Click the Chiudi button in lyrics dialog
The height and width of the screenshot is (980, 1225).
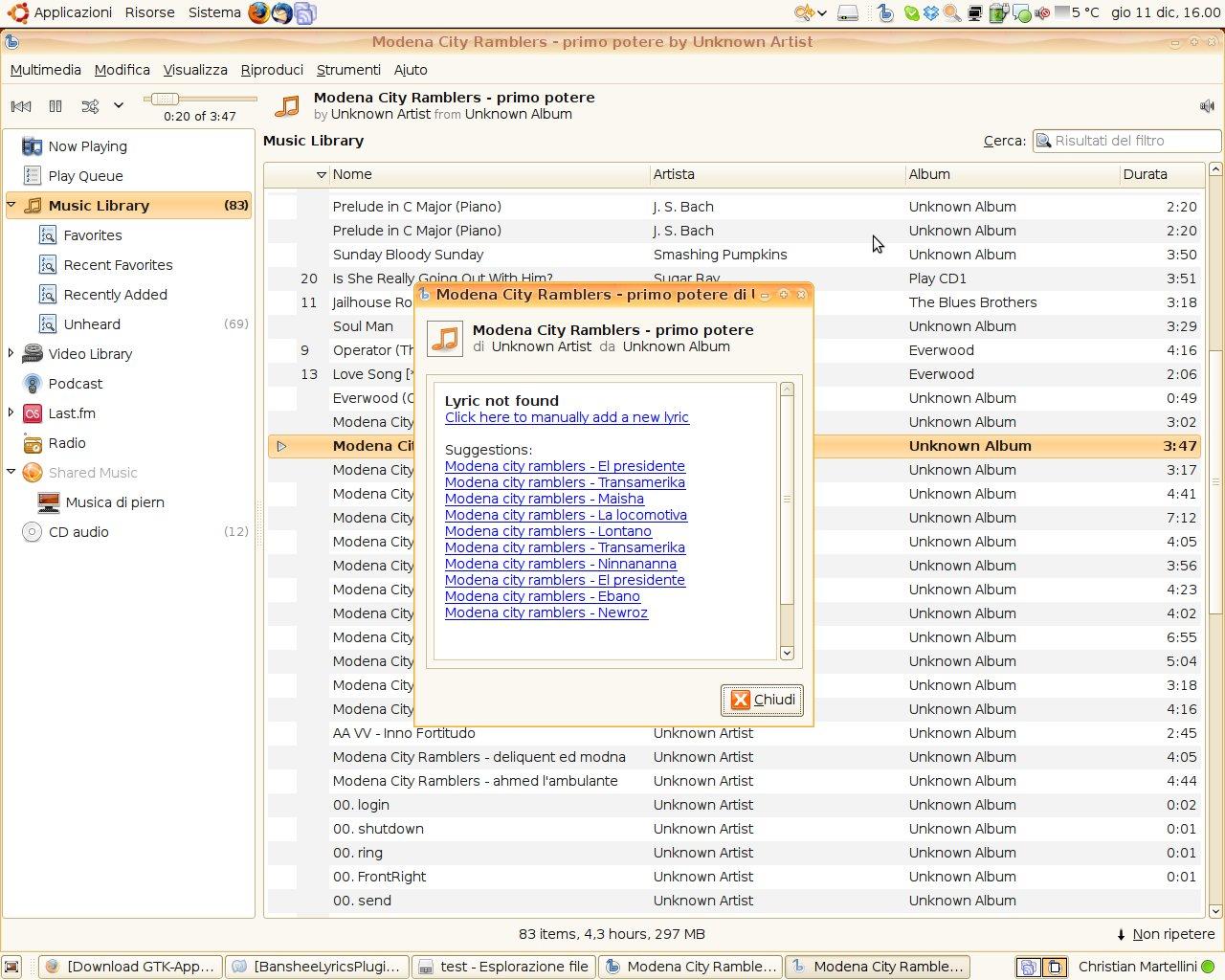pyautogui.click(x=762, y=700)
